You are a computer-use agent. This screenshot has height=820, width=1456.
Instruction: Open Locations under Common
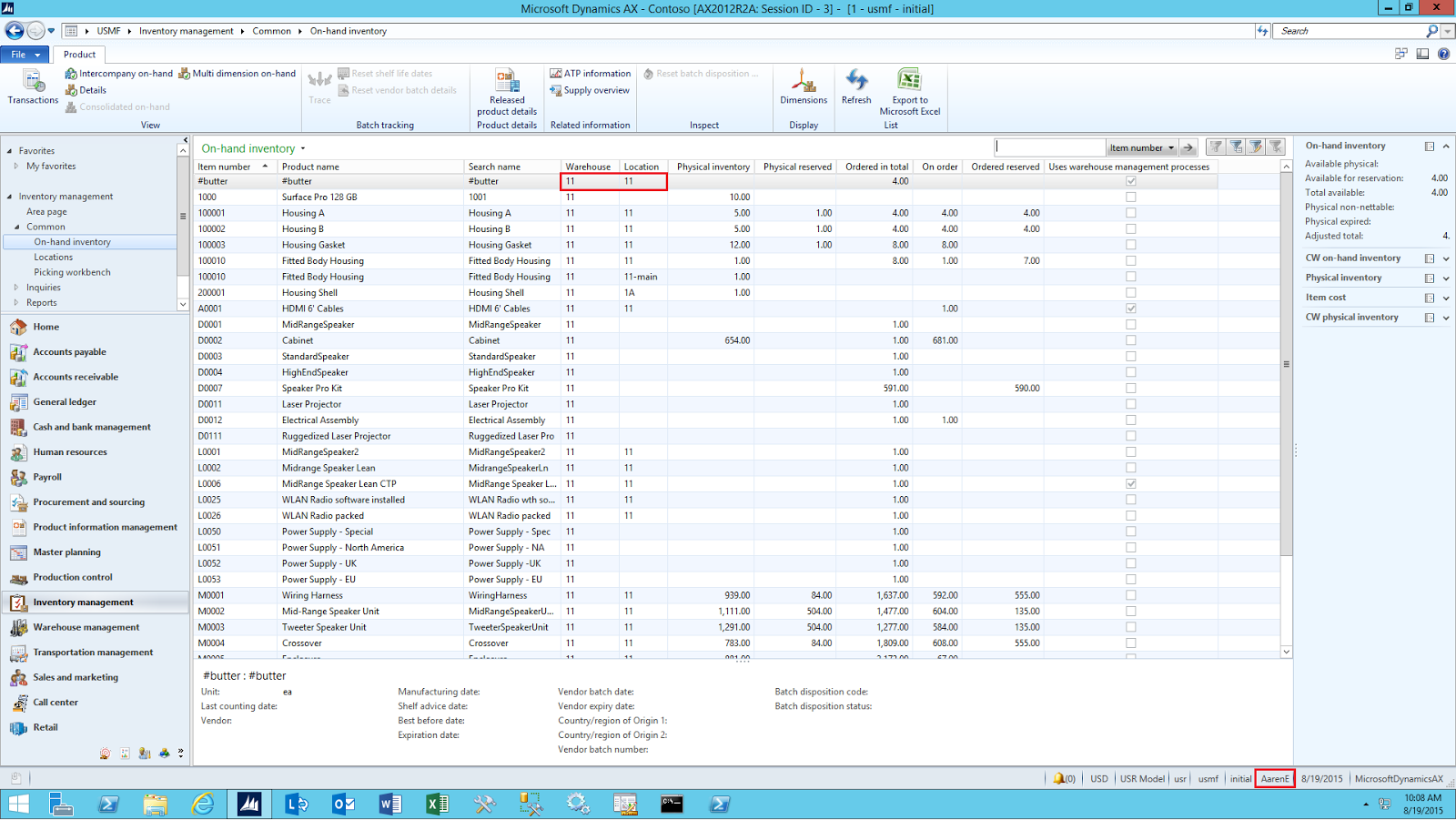[54, 258]
